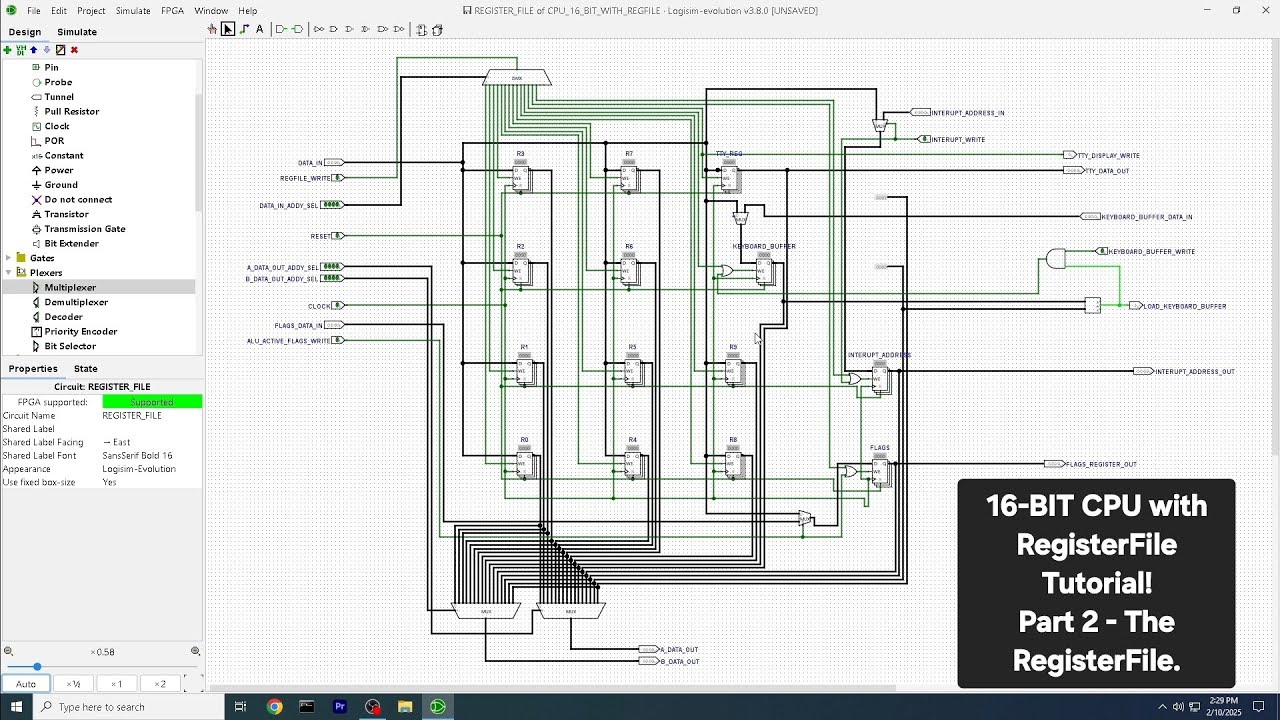Select Decoder in the component tree
Image resolution: width=1280 pixels, height=720 pixels.
pyautogui.click(x=63, y=317)
